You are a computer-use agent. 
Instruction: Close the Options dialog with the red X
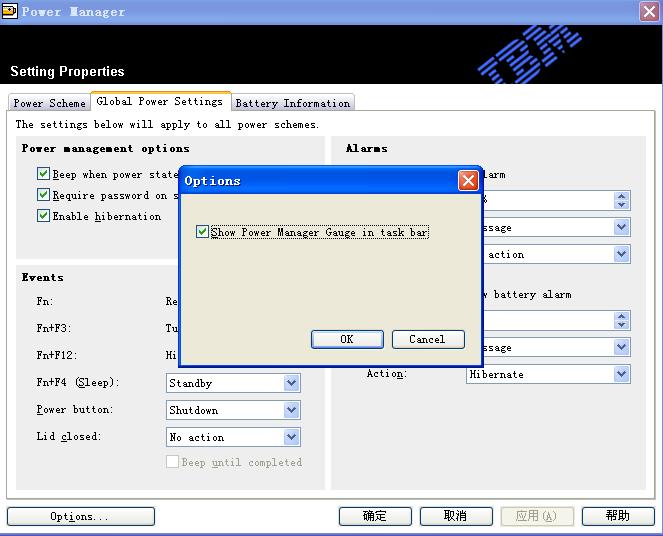pyautogui.click(x=468, y=180)
